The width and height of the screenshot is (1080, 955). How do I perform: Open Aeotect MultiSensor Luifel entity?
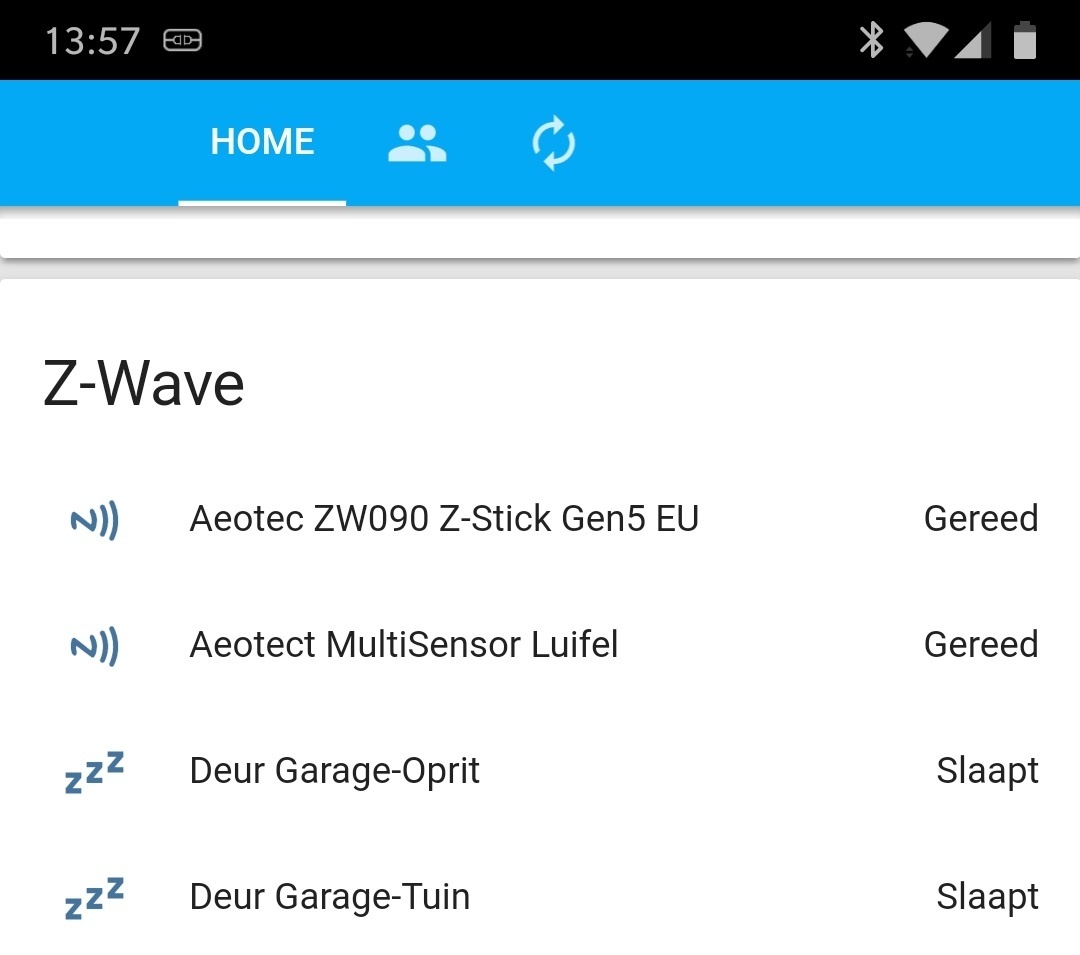(x=404, y=645)
